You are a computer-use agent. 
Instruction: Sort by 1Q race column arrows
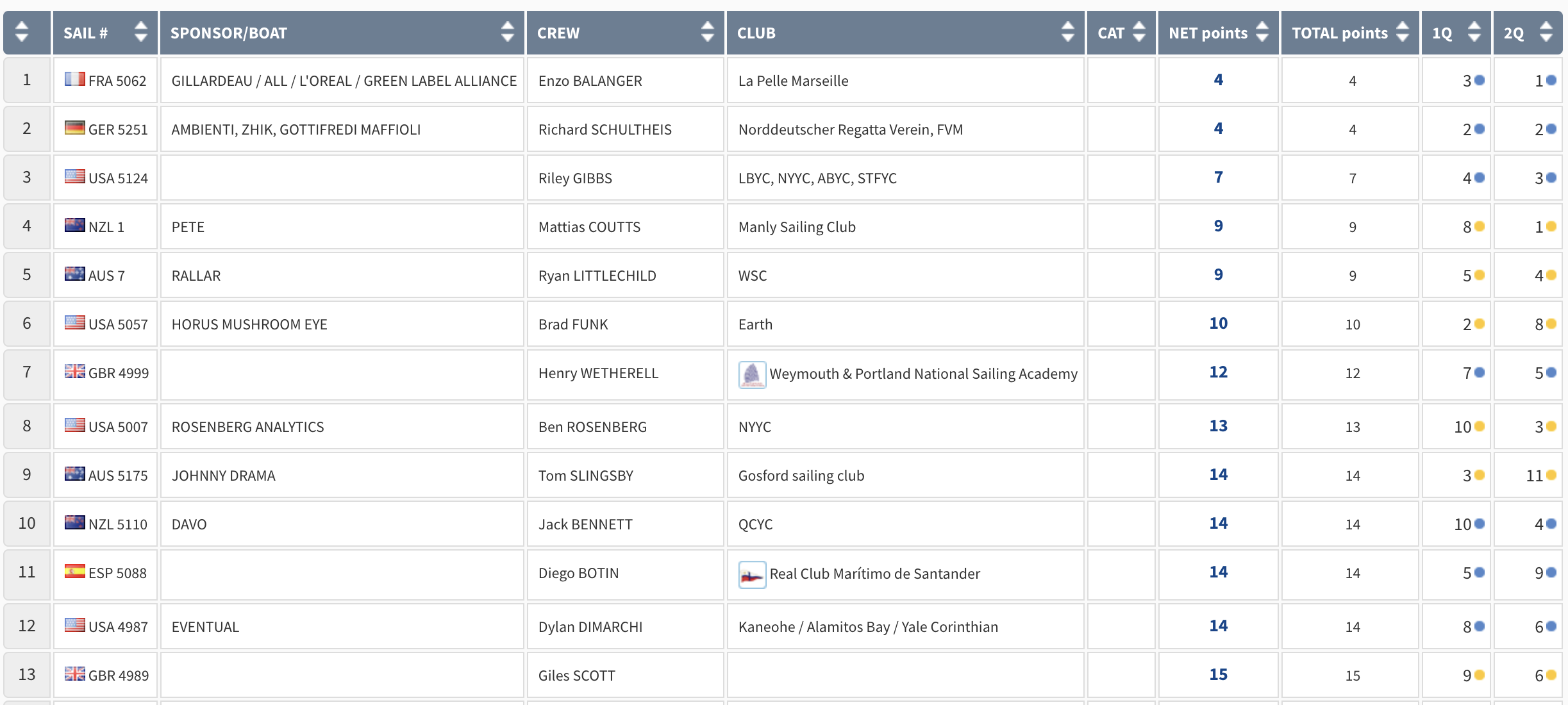click(x=1474, y=32)
